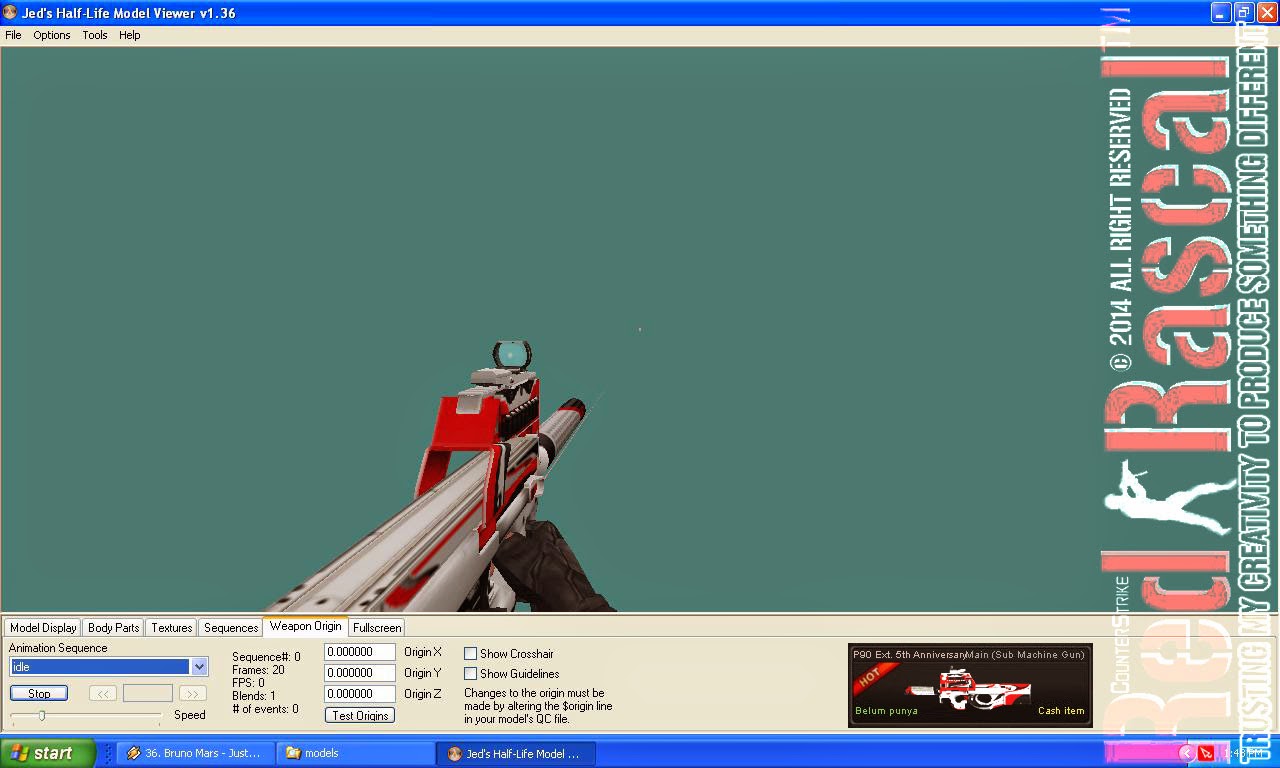Enable the Show Guidelines checkbox
The width and height of the screenshot is (1280, 768).
tap(470, 674)
